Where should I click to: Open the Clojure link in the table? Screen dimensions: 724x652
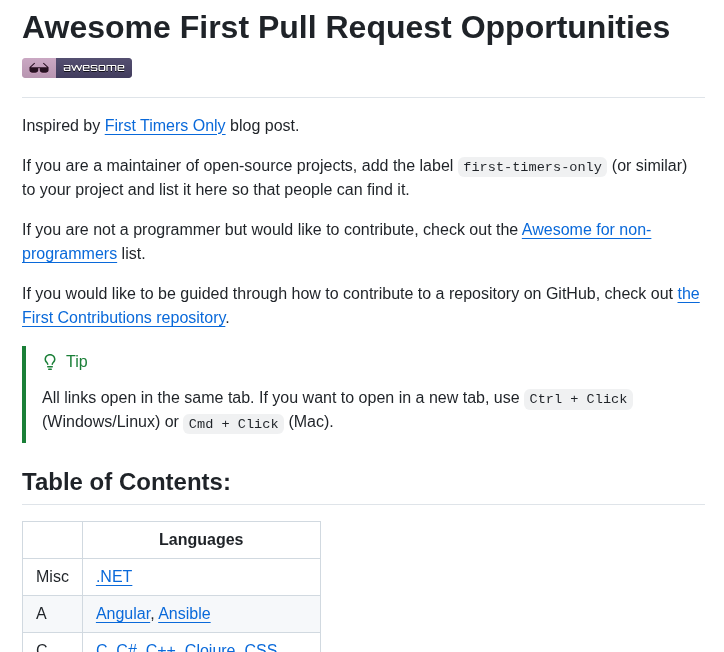tap(210, 647)
